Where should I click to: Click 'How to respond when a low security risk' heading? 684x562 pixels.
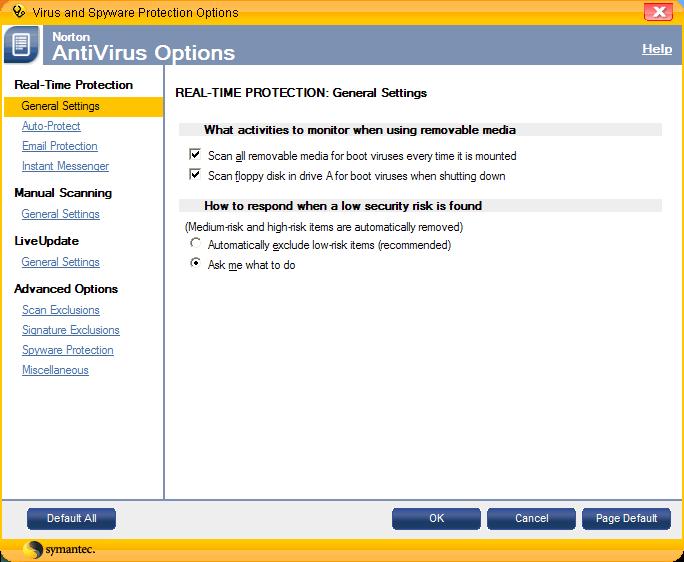[x=343, y=206]
